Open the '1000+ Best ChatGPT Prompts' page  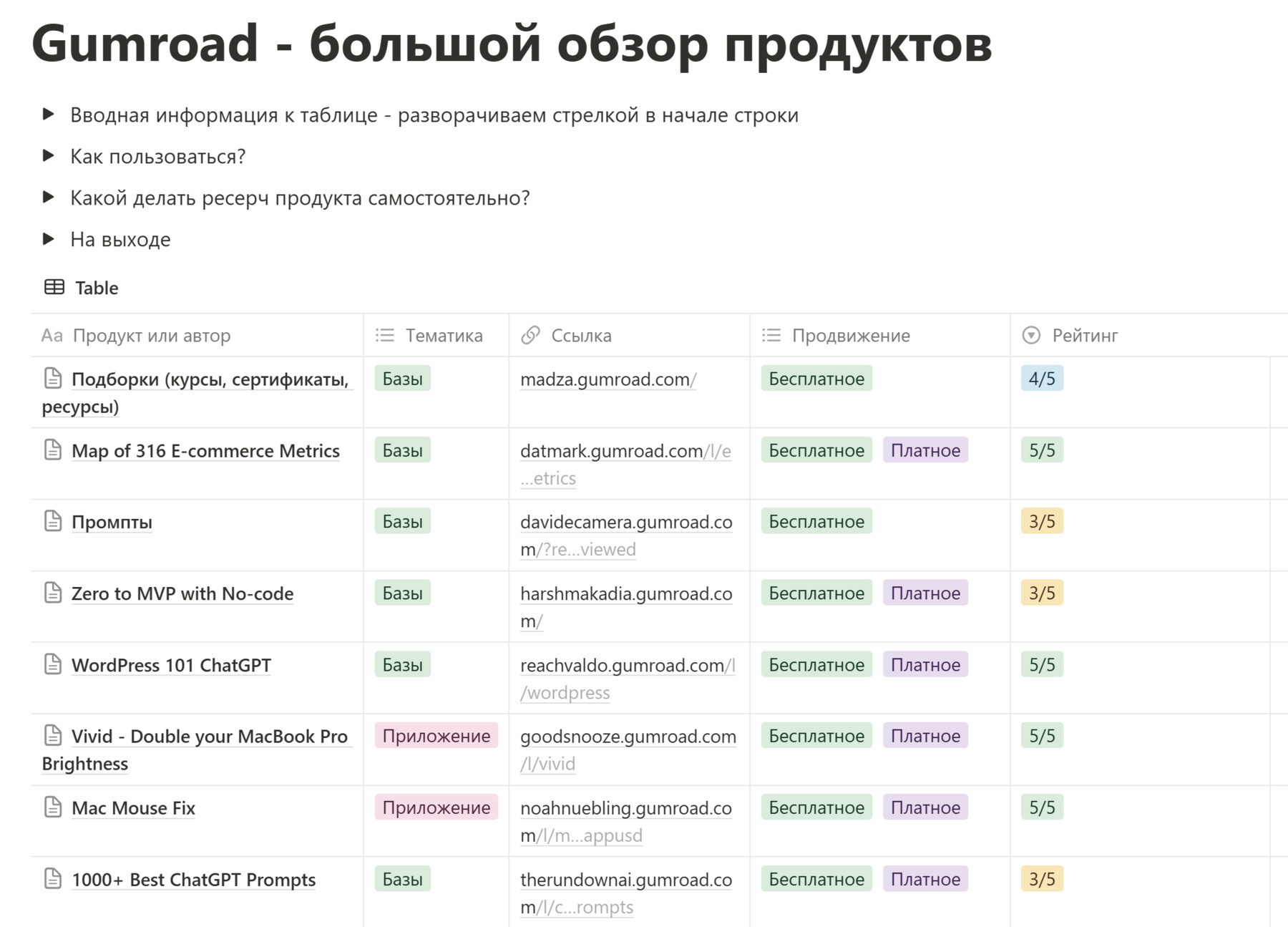pyautogui.click(x=193, y=880)
